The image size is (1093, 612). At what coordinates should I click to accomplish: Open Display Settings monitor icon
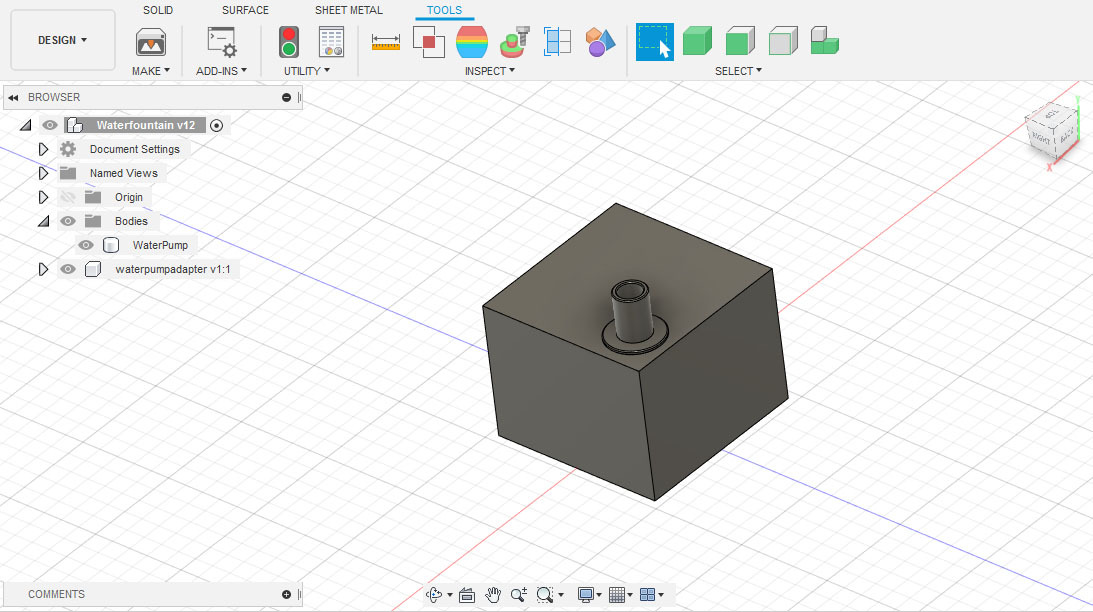coord(586,595)
